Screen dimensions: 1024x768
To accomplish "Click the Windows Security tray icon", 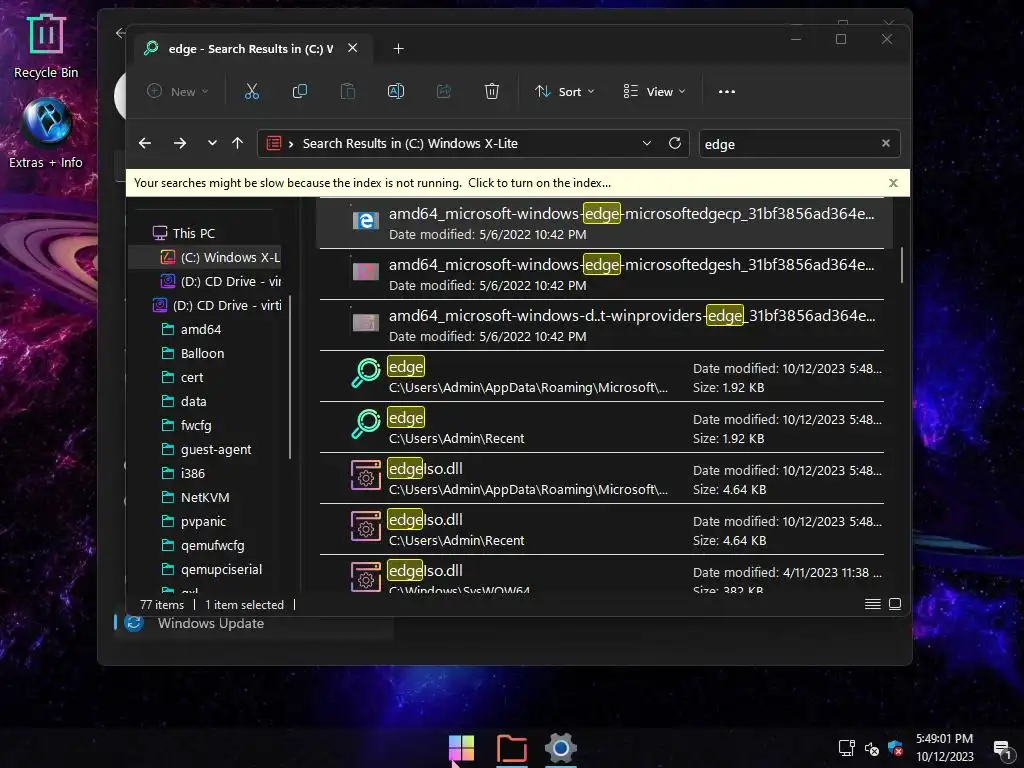I will (x=895, y=748).
